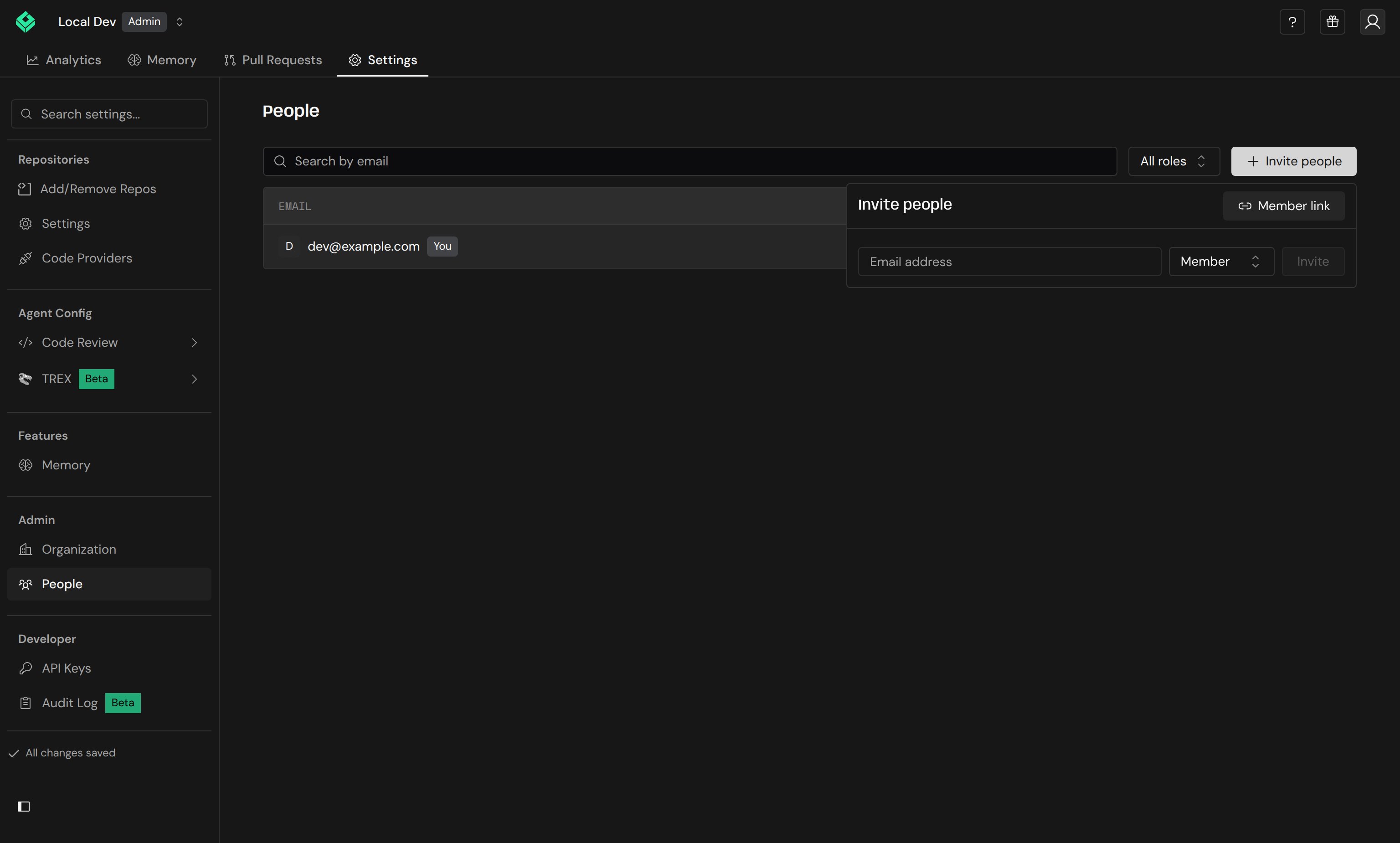Collapse sidebar using the panel toggle icon
1400x843 pixels.
[x=24, y=807]
